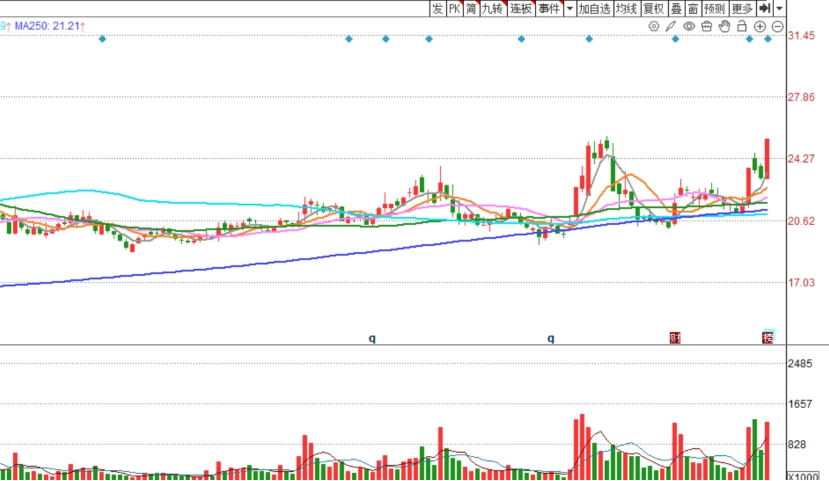Click the 发 toolbar button
The image size is (829, 481).
tap(437, 8)
